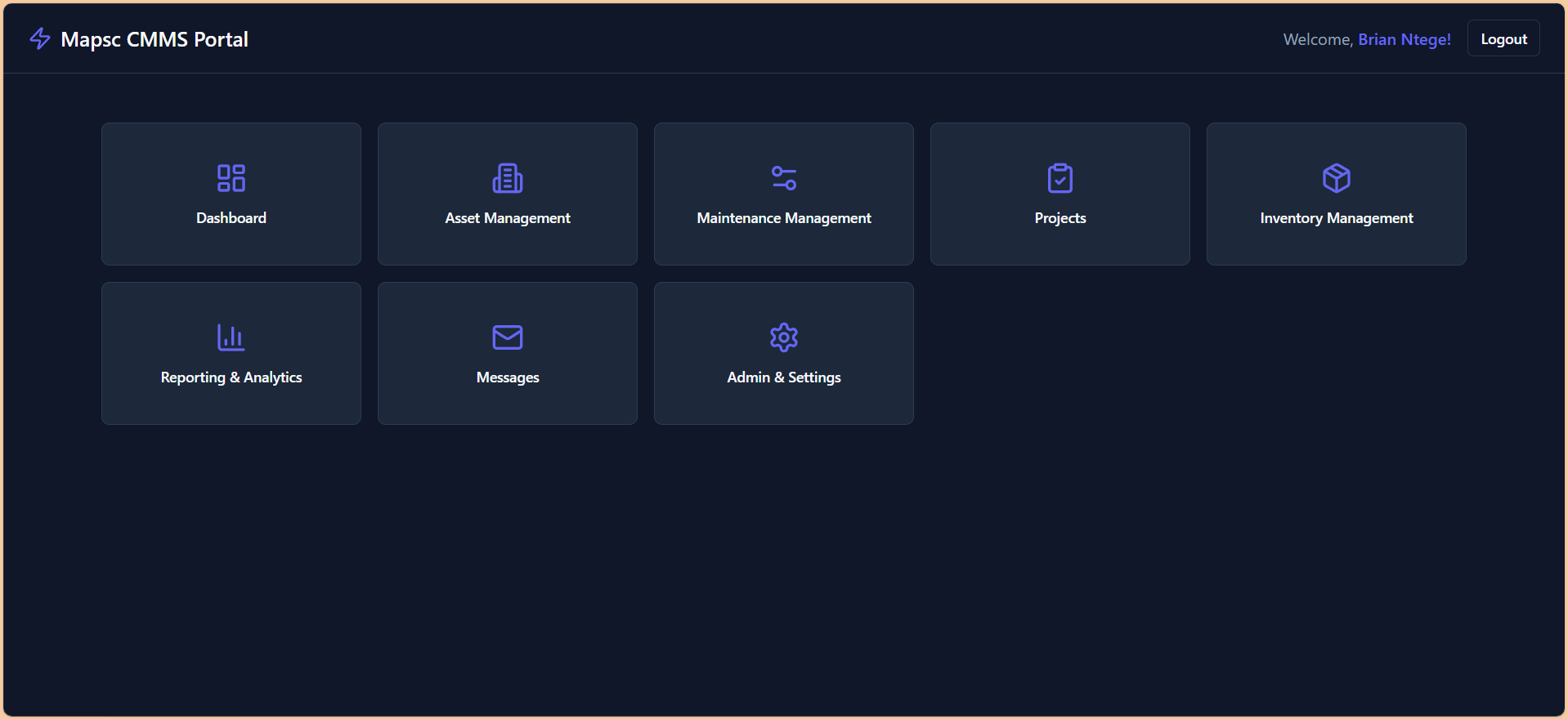Screen dimensions: 1568x719
Task: Click the Dashboard grid icon
Action: click(231, 178)
